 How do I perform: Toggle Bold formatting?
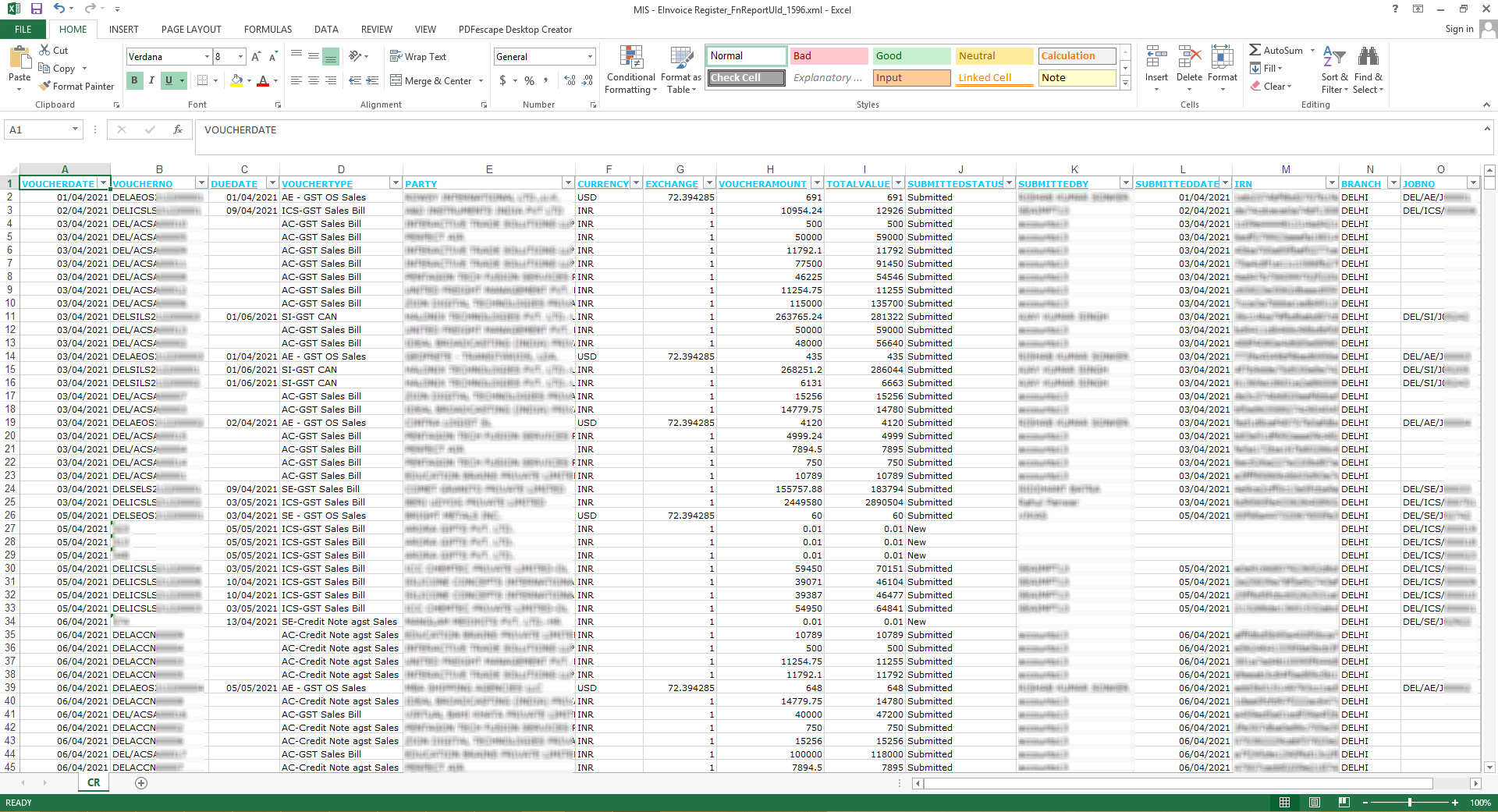tap(134, 80)
